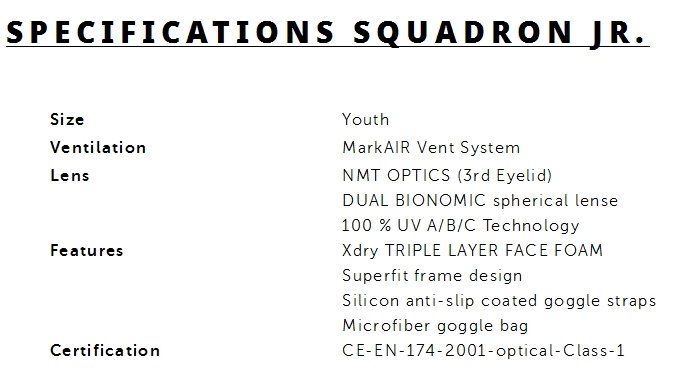Click 100 % UV A/B/C Technology line
Image resolution: width=682 pixels, height=382 pixels.
coord(461,225)
